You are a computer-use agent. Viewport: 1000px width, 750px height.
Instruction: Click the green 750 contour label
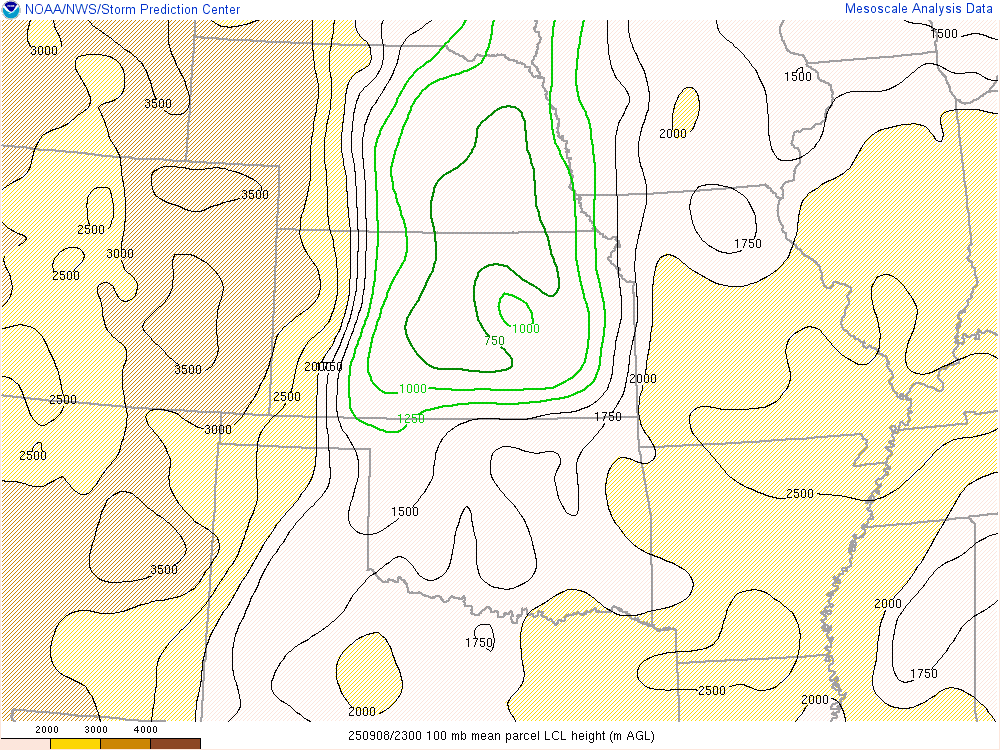494,341
